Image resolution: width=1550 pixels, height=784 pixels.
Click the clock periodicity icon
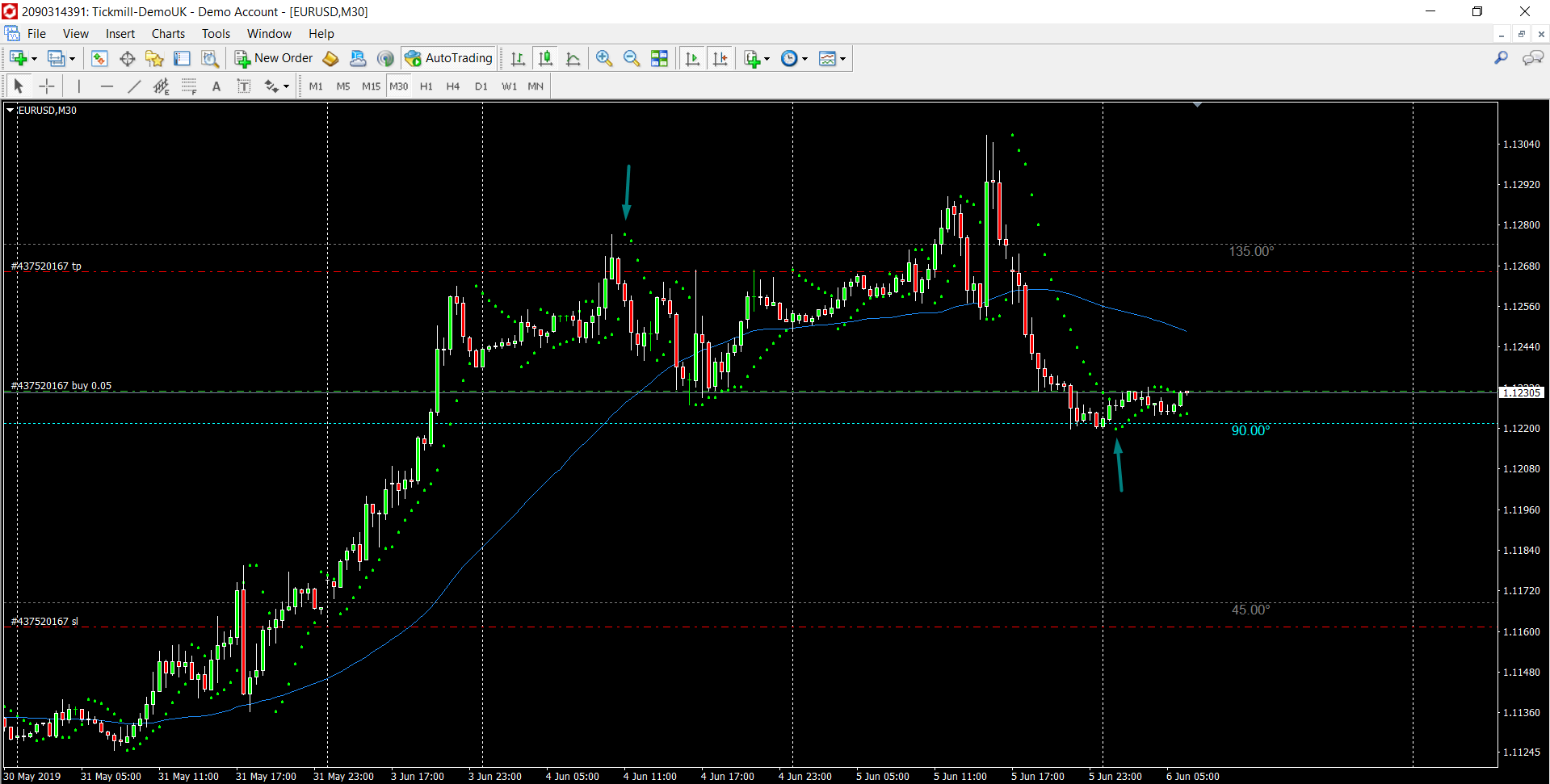789,58
